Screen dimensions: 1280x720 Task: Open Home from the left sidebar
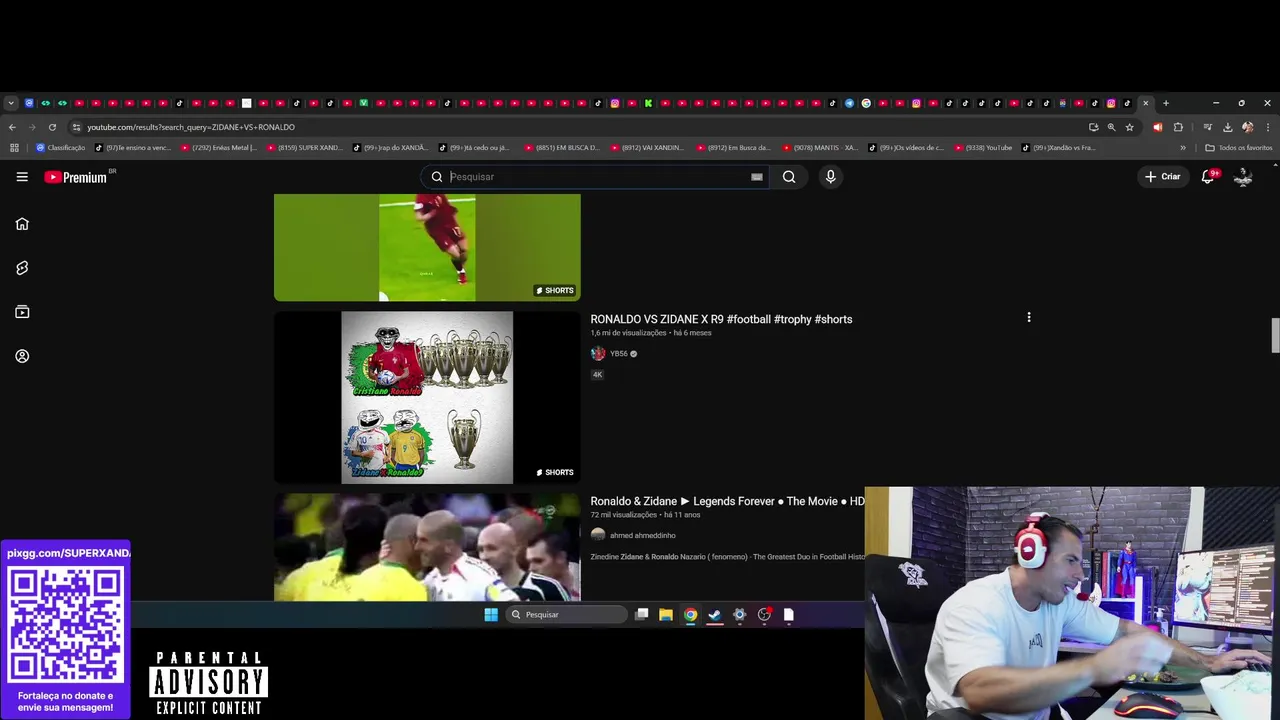(x=22, y=224)
